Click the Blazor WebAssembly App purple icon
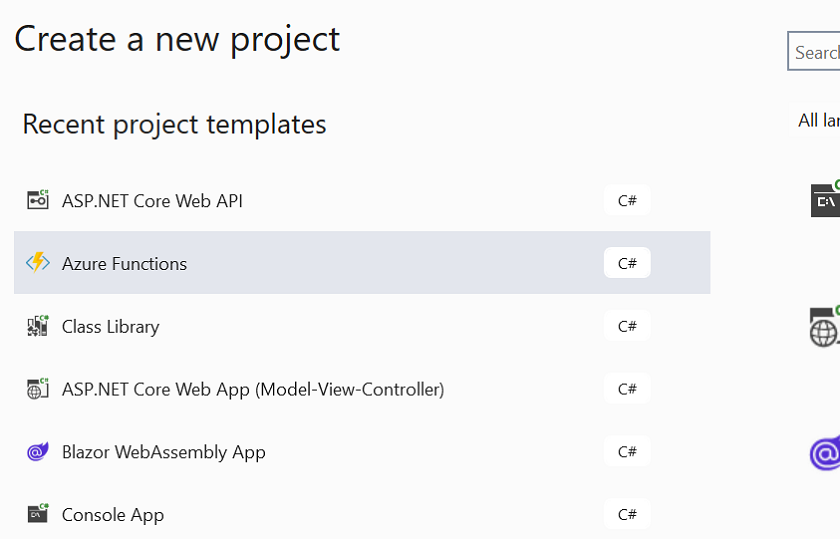Viewport: 840px width, 539px height. pos(38,452)
